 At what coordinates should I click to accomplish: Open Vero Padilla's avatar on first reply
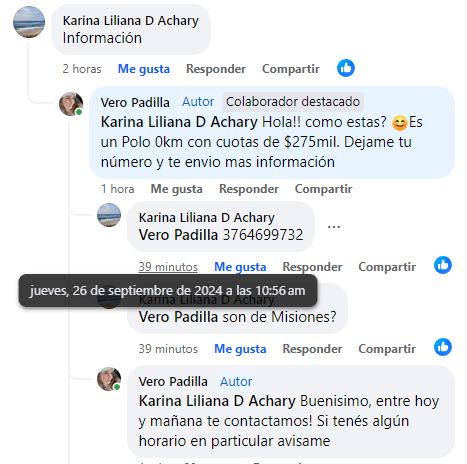[71, 104]
